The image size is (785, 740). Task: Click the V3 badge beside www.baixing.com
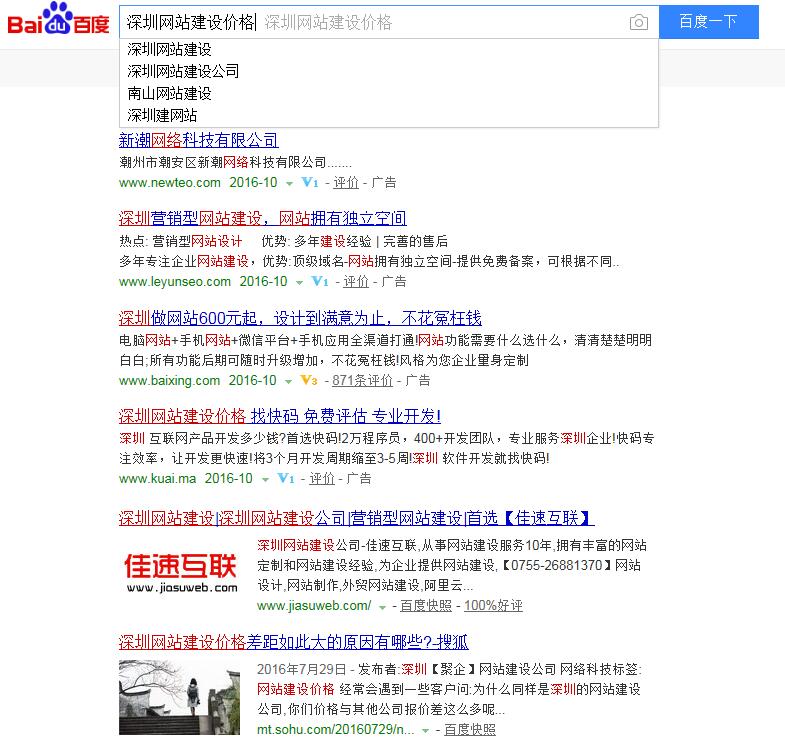[309, 381]
